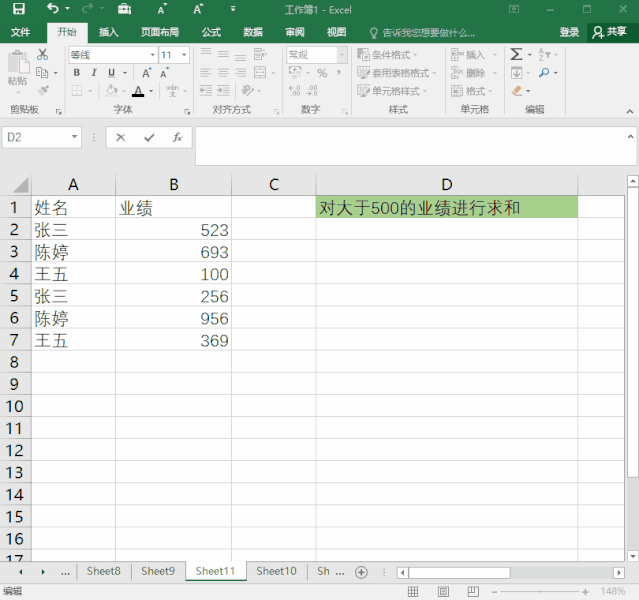Click the Cut scissors icon
The width and height of the screenshot is (639, 600).
[x=43, y=54]
